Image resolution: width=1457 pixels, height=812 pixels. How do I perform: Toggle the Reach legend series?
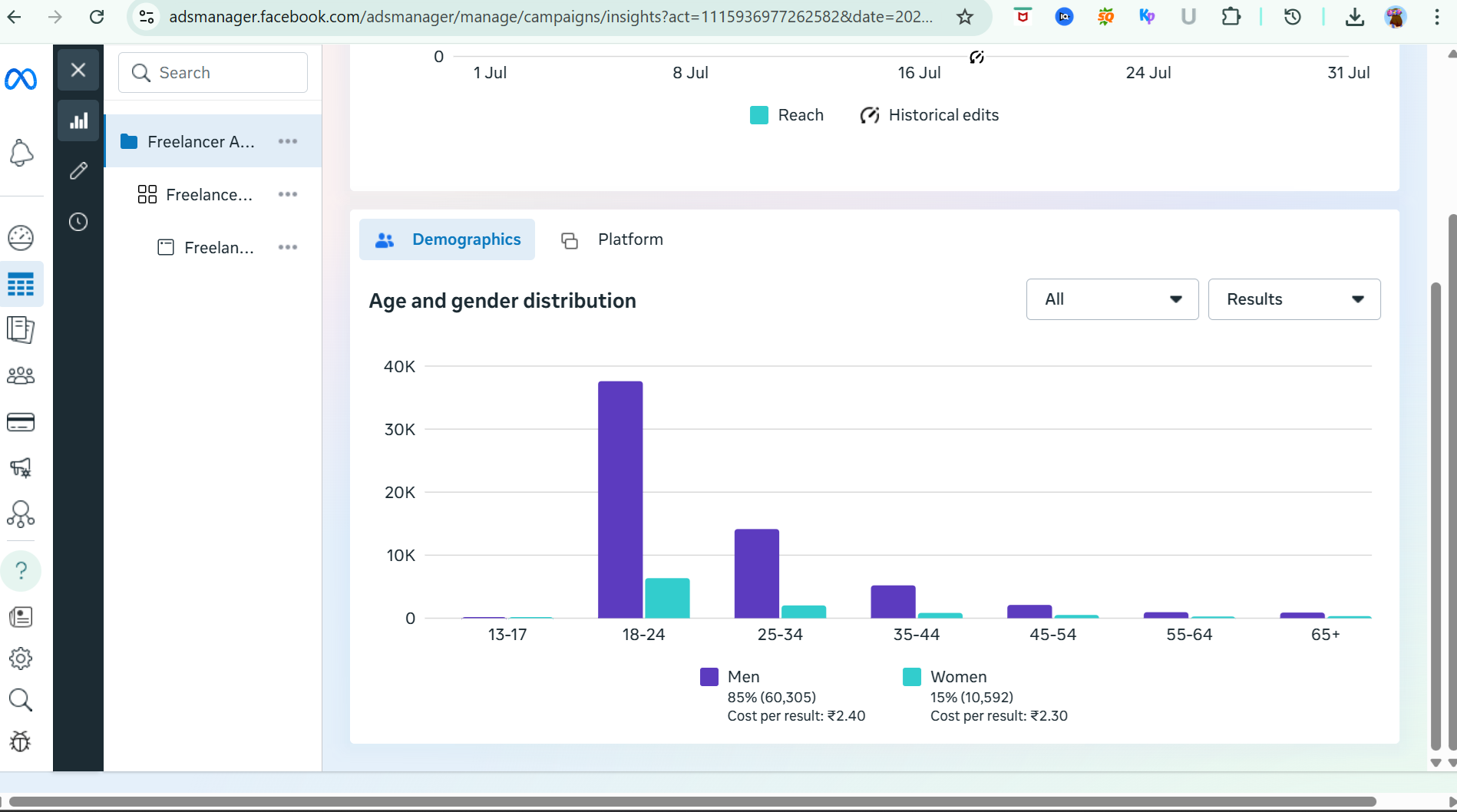(786, 115)
